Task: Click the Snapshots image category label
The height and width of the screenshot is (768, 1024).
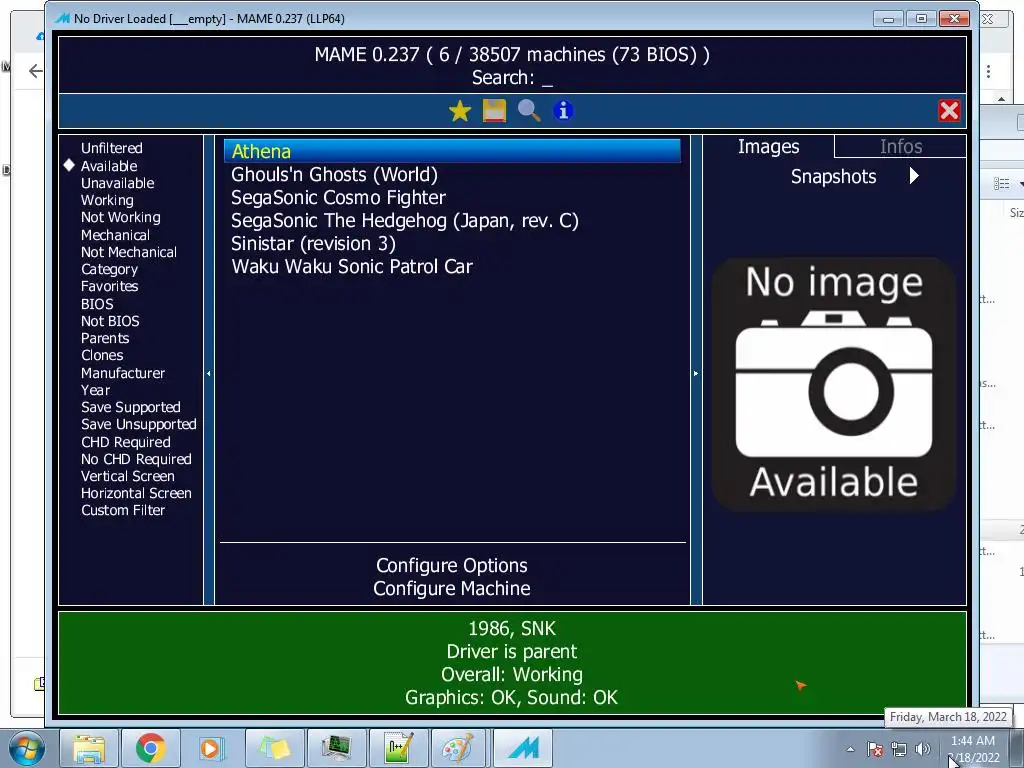Action: [x=833, y=176]
